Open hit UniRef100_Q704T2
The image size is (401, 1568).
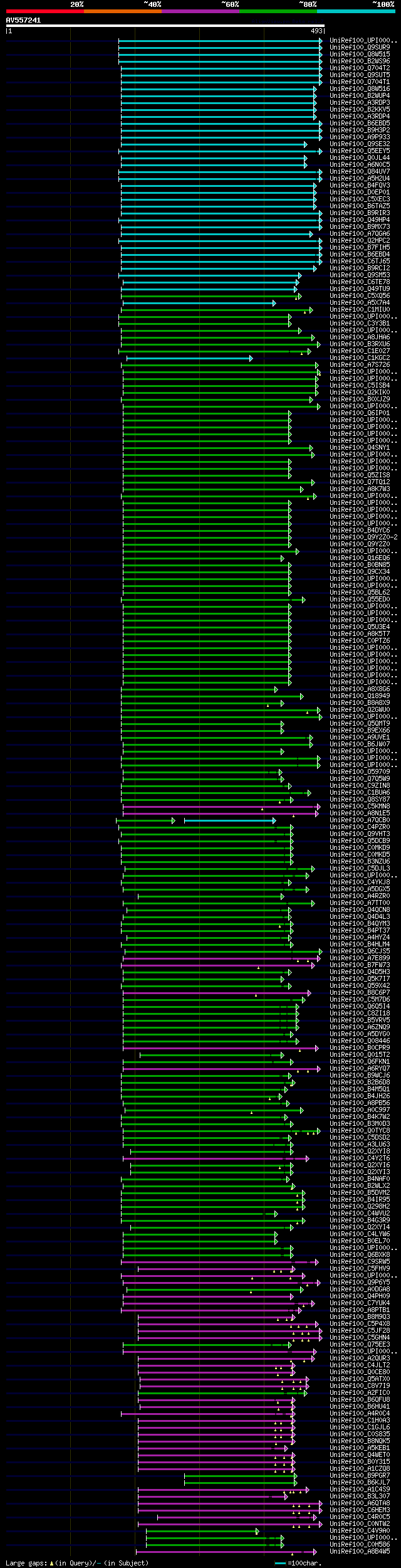pos(360,68)
